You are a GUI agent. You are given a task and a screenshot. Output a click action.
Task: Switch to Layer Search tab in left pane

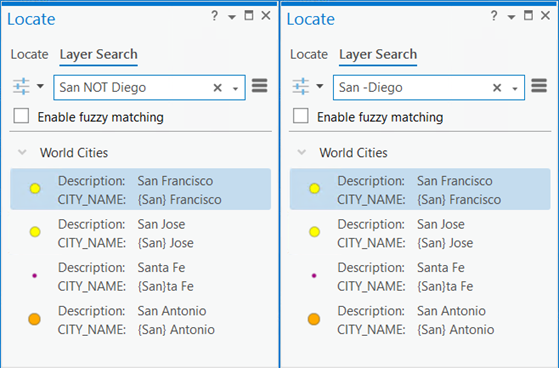98,55
